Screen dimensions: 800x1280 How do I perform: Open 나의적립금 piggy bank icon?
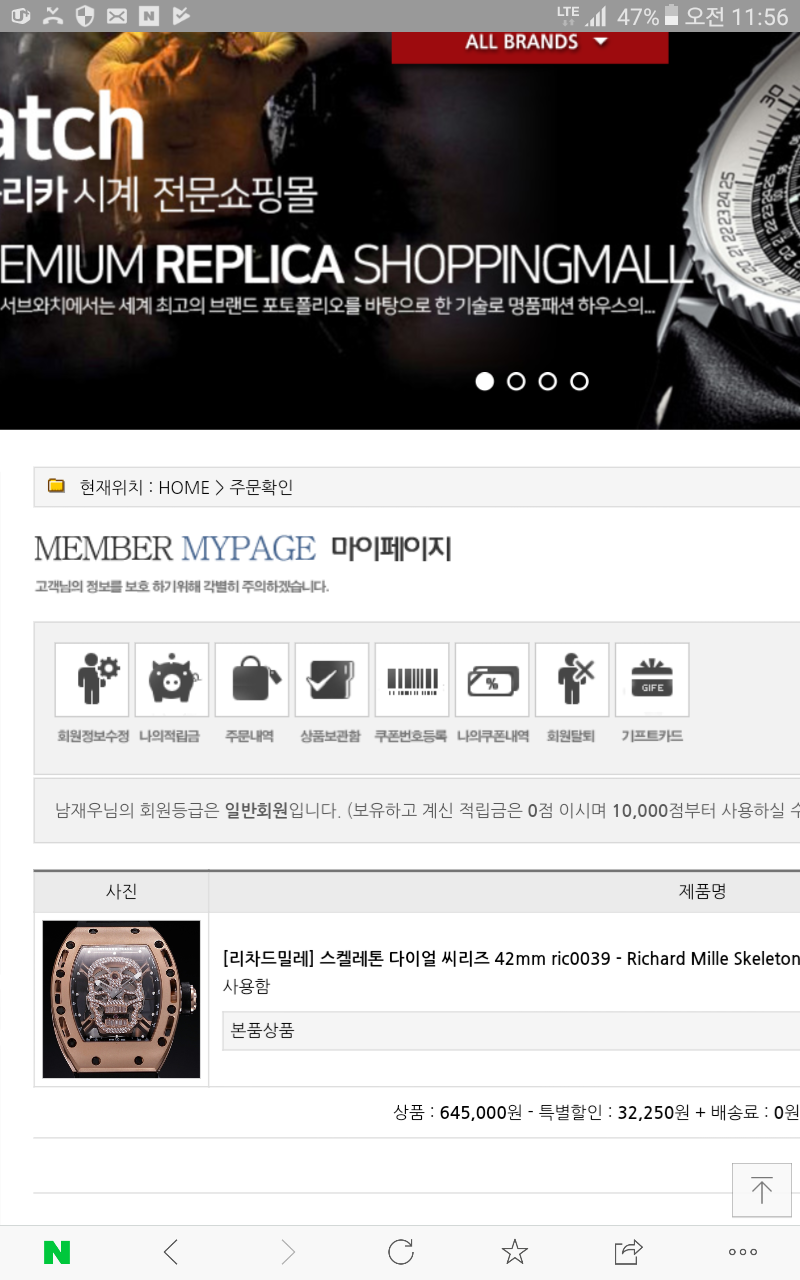pos(172,680)
